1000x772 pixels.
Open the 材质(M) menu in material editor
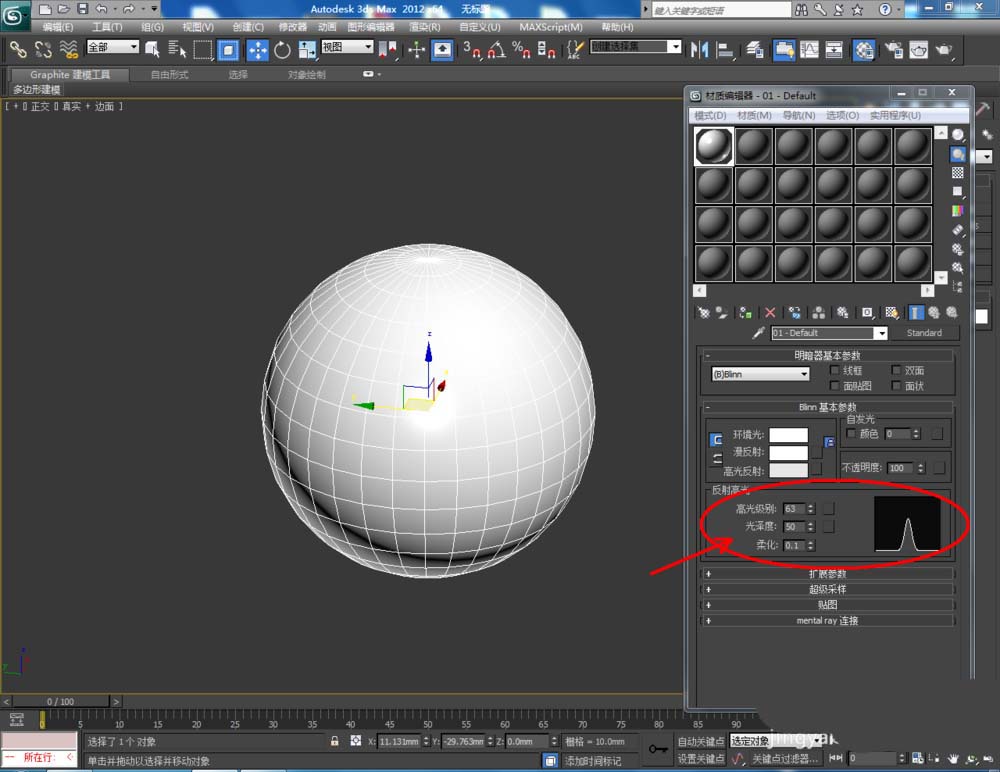point(753,116)
